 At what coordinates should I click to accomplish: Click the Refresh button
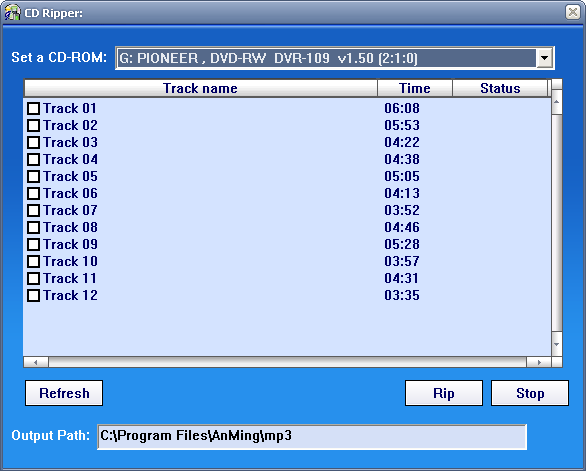(x=64, y=393)
